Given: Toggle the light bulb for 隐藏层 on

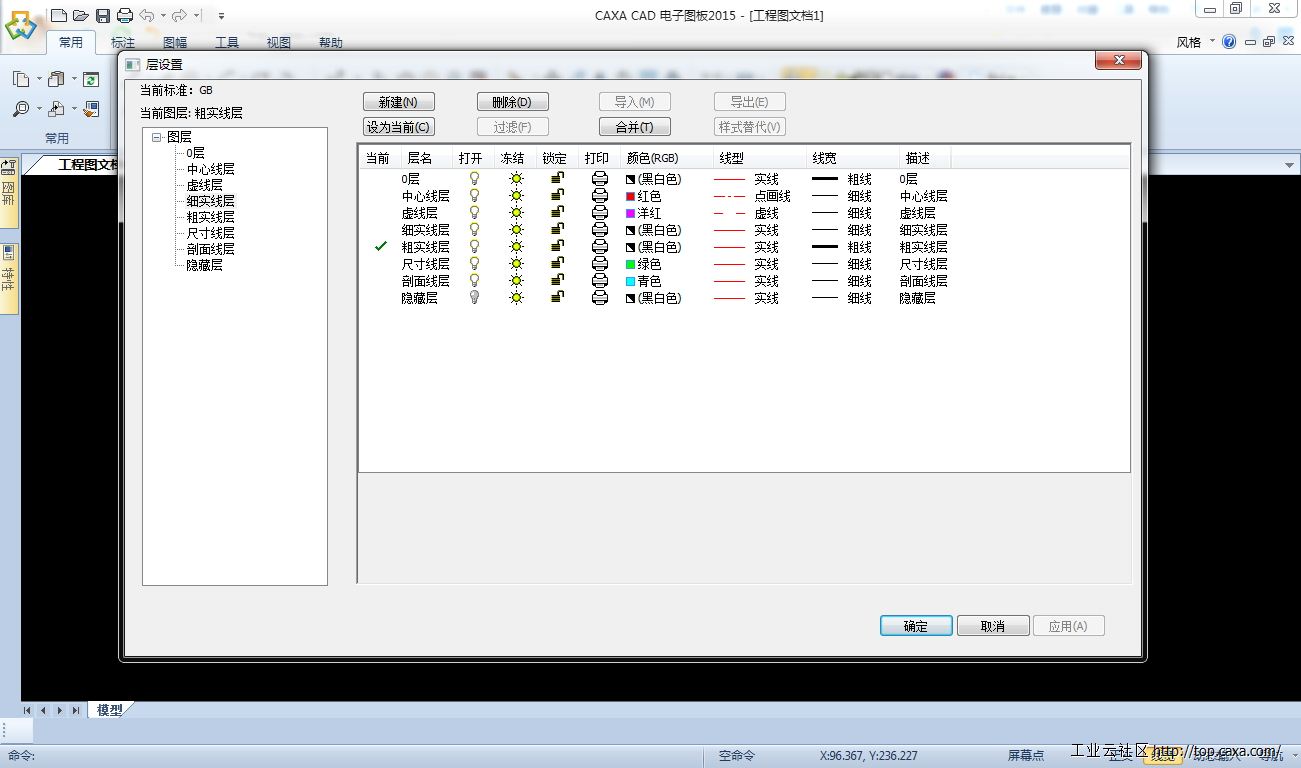Looking at the screenshot, I should (x=474, y=298).
